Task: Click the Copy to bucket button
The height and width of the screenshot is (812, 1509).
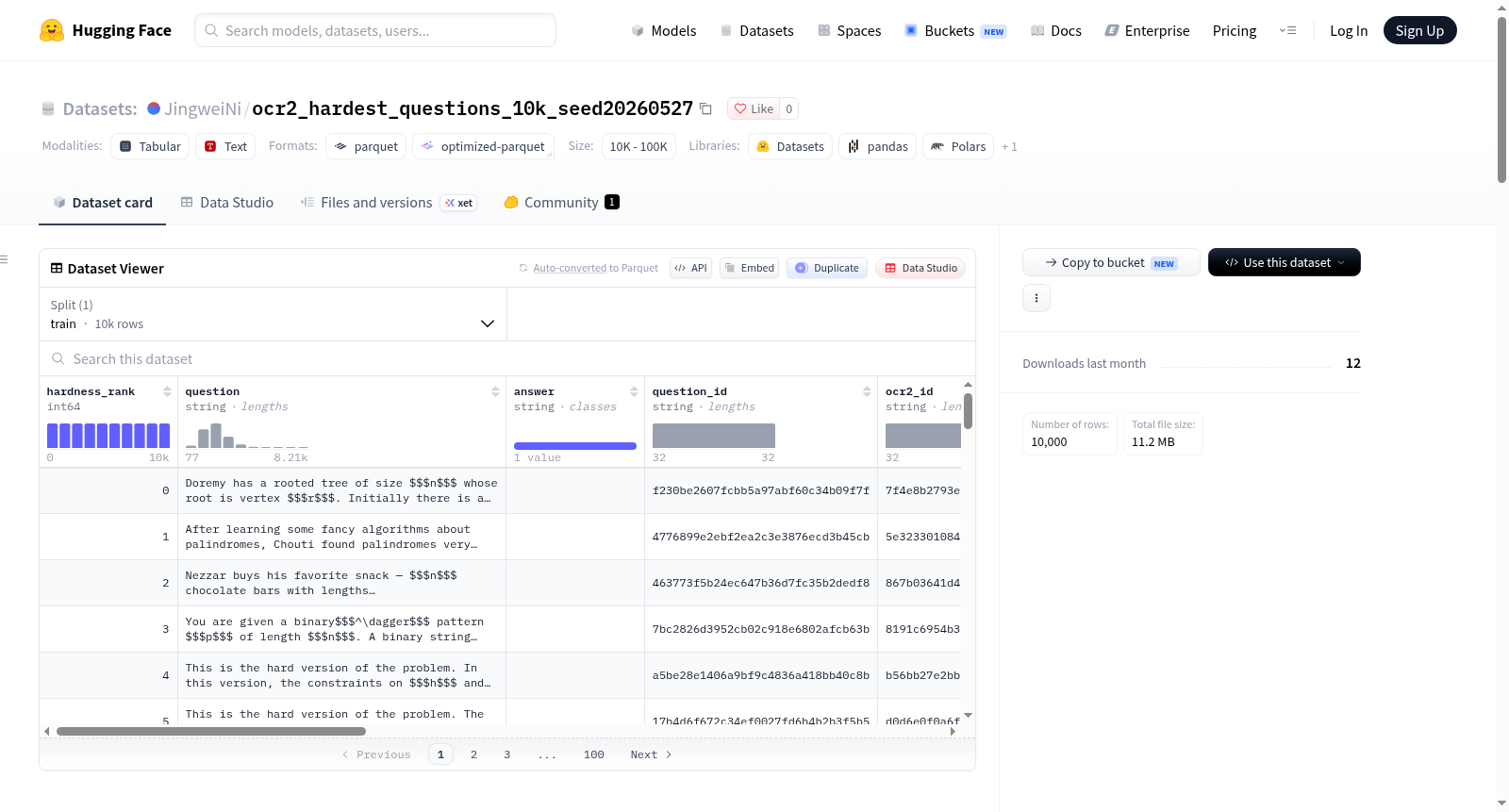Action: (x=1111, y=262)
